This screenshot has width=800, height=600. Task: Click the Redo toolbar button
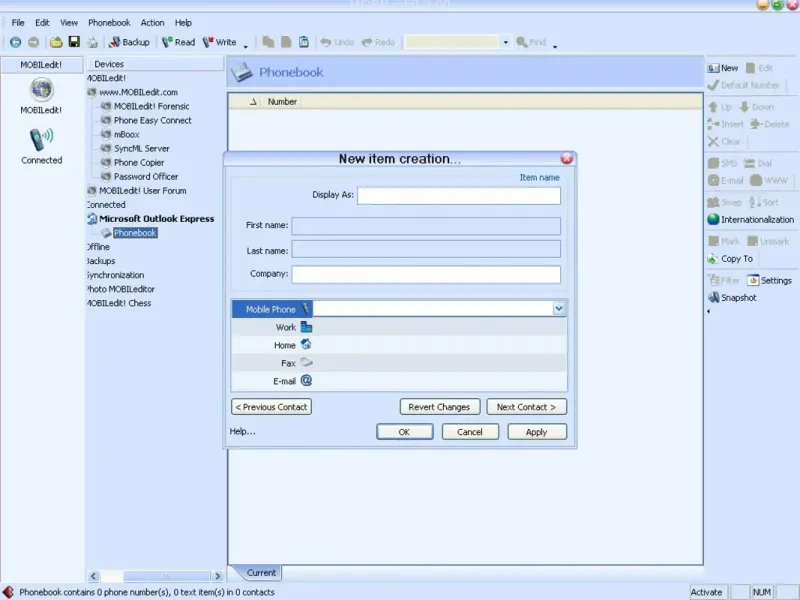tap(379, 42)
